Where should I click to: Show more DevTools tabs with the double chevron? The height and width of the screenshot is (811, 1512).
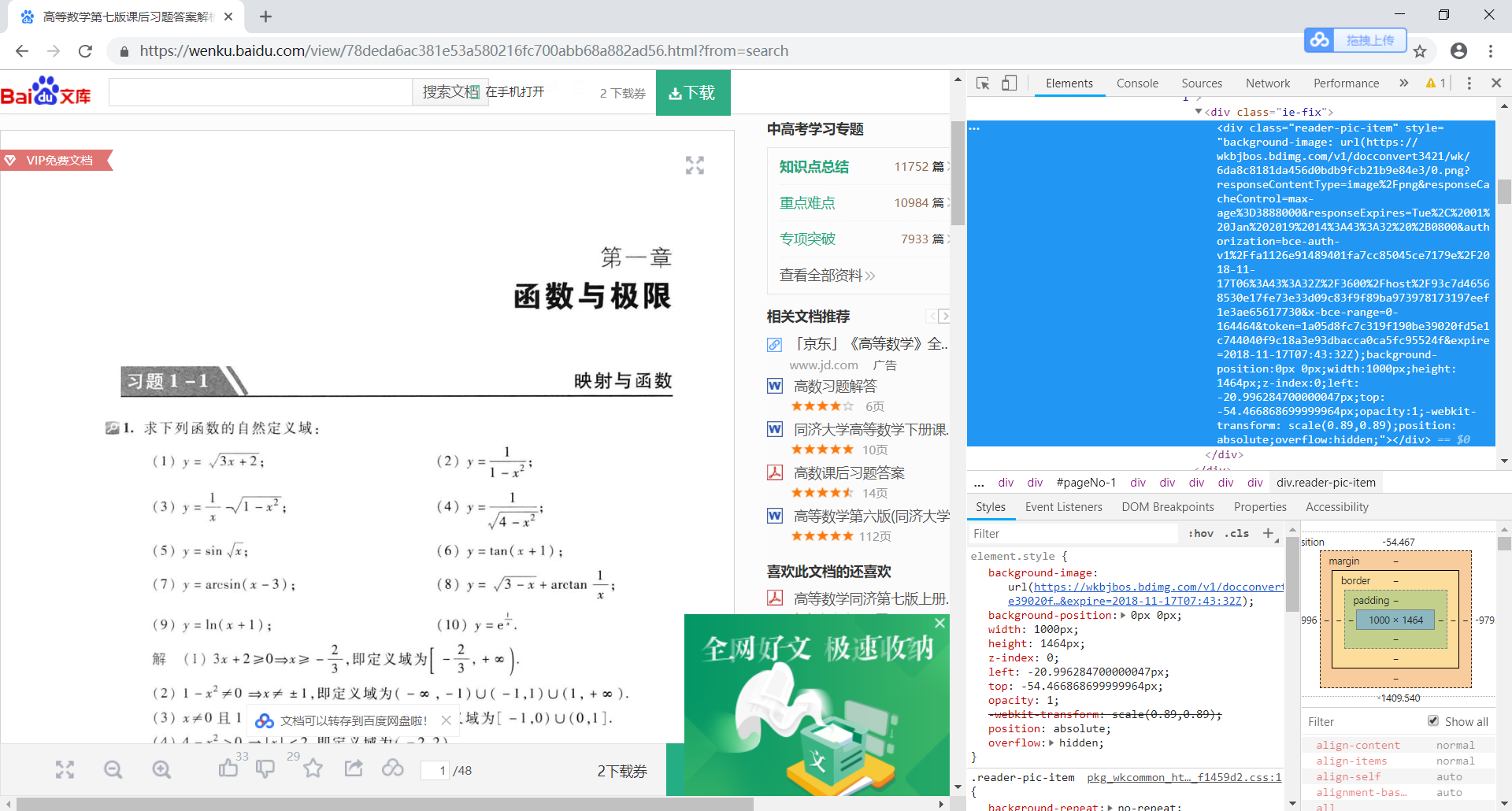click(x=1403, y=83)
